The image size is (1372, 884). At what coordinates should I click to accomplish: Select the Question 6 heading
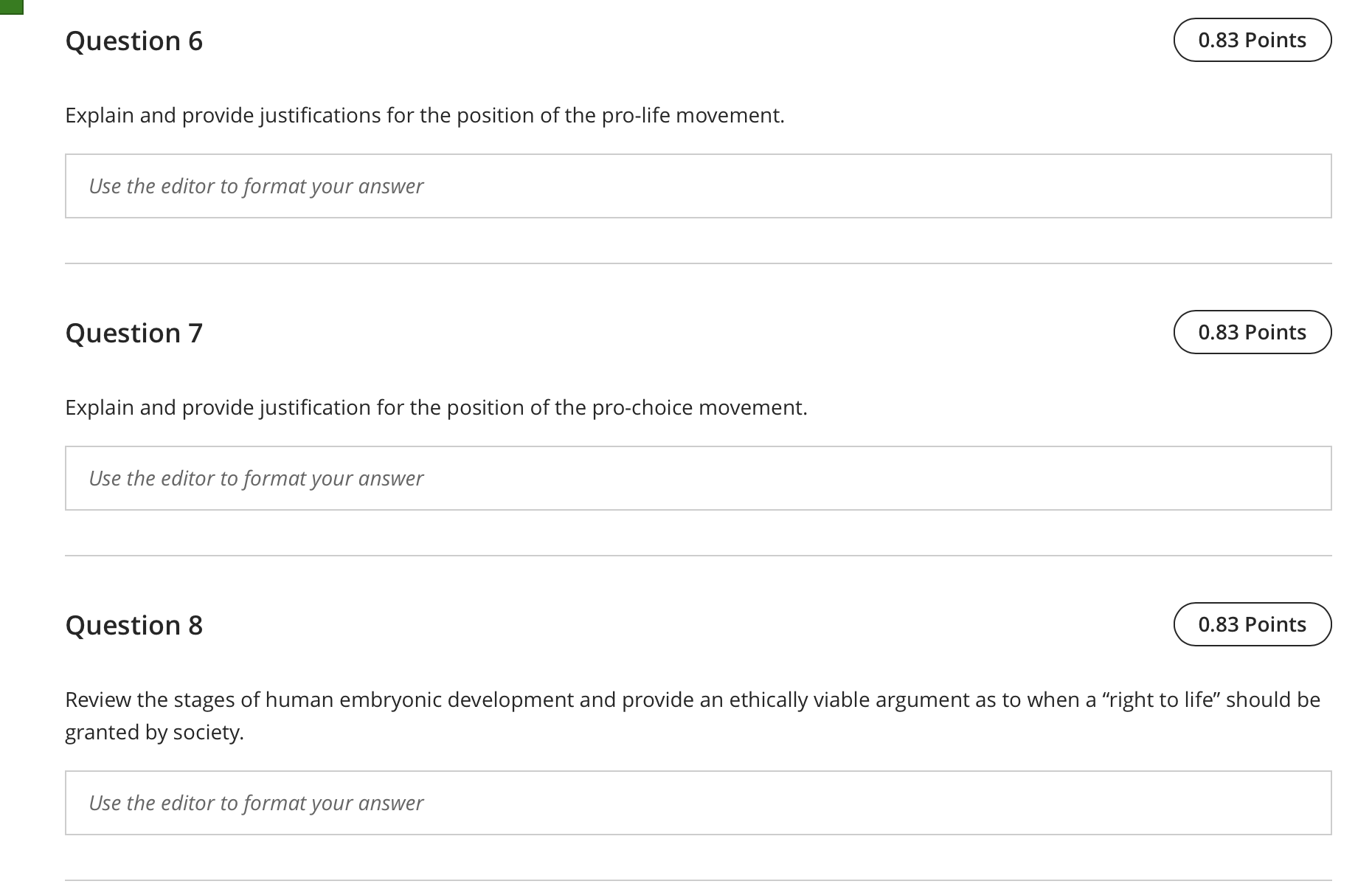coord(134,41)
